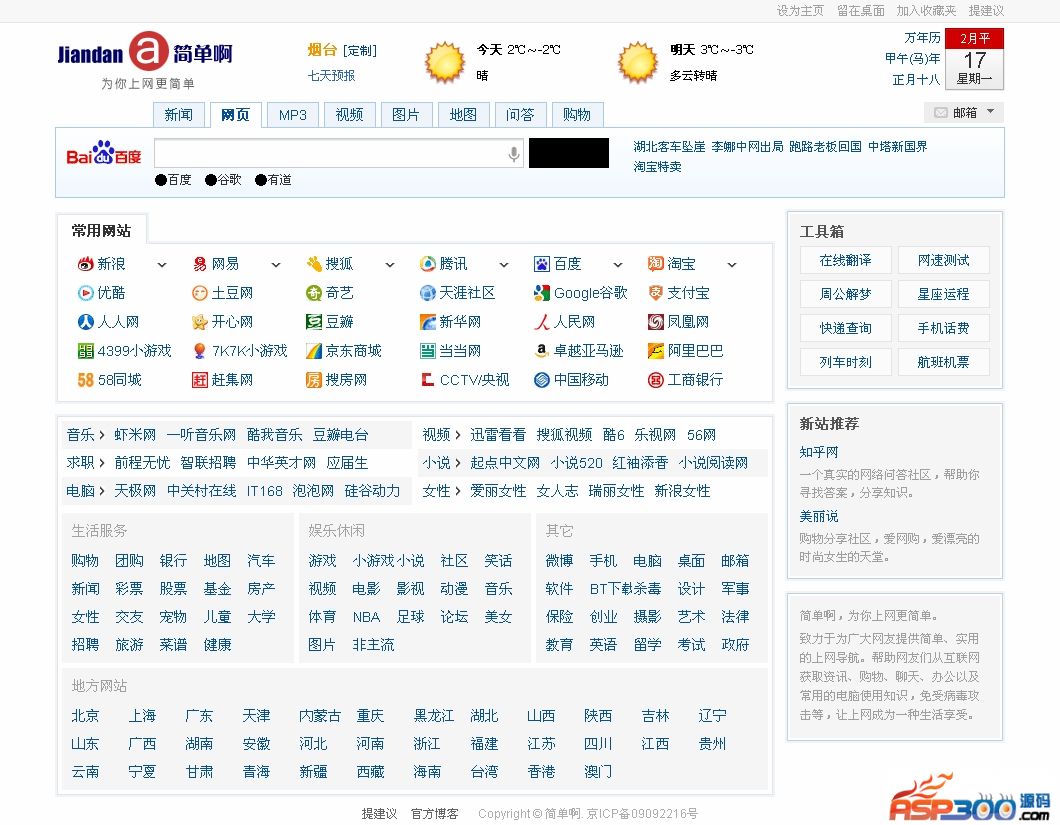Expand the dropdown arrow next to 腾讯
Screen dimensions: 1060x825
click(x=504, y=265)
